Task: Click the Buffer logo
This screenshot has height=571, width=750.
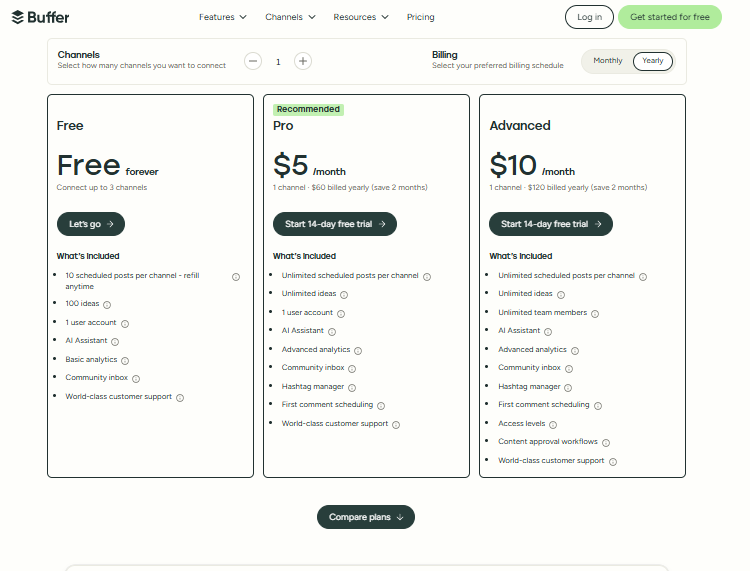Action: (40, 17)
